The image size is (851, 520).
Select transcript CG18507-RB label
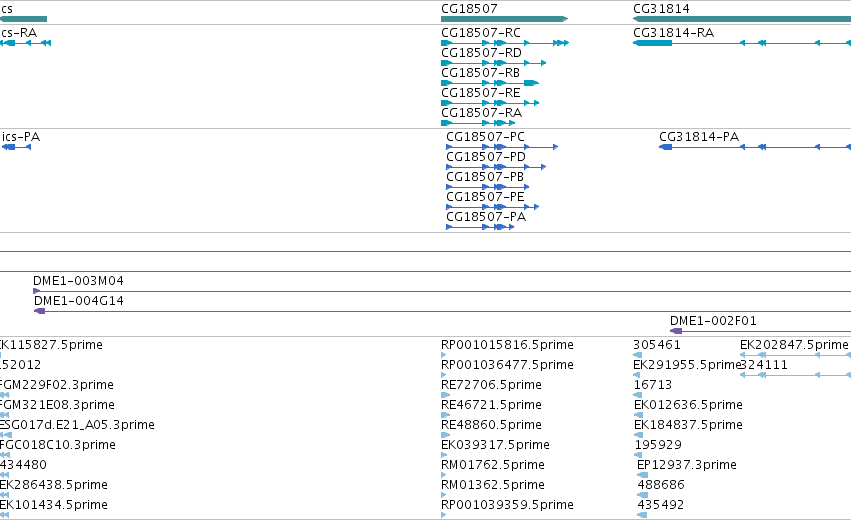[480, 73]
